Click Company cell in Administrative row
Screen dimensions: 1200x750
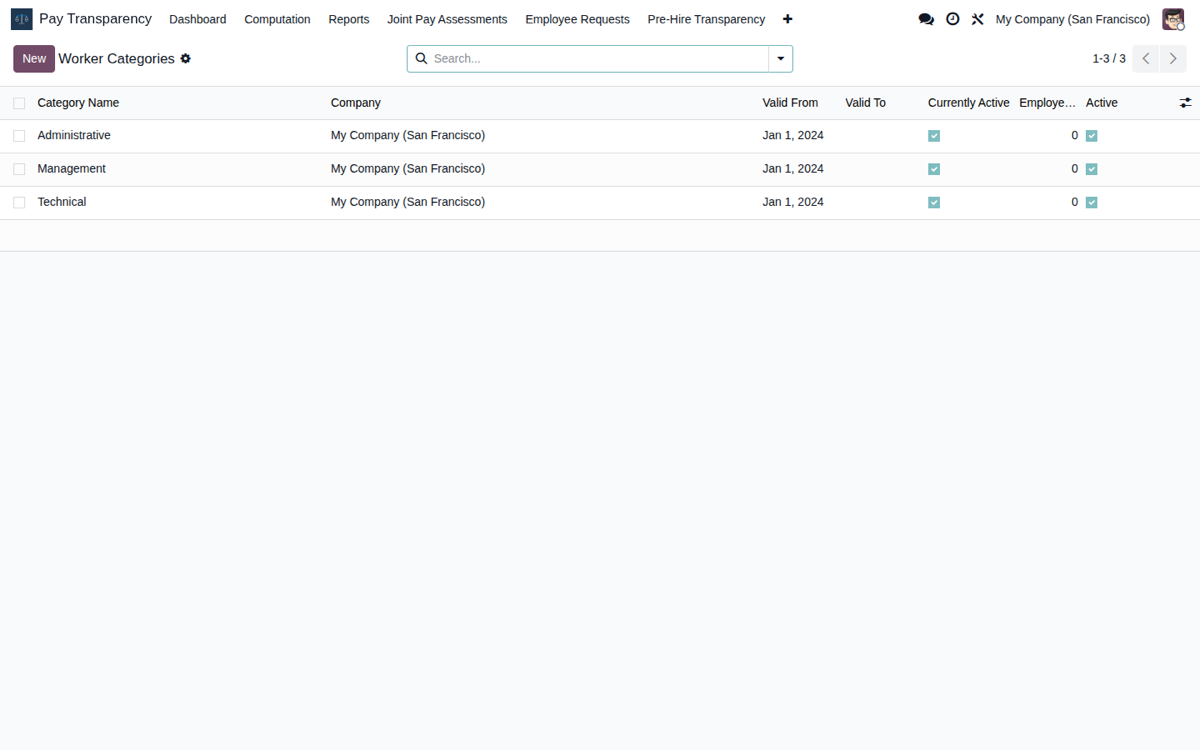click(x=408, y=136)
